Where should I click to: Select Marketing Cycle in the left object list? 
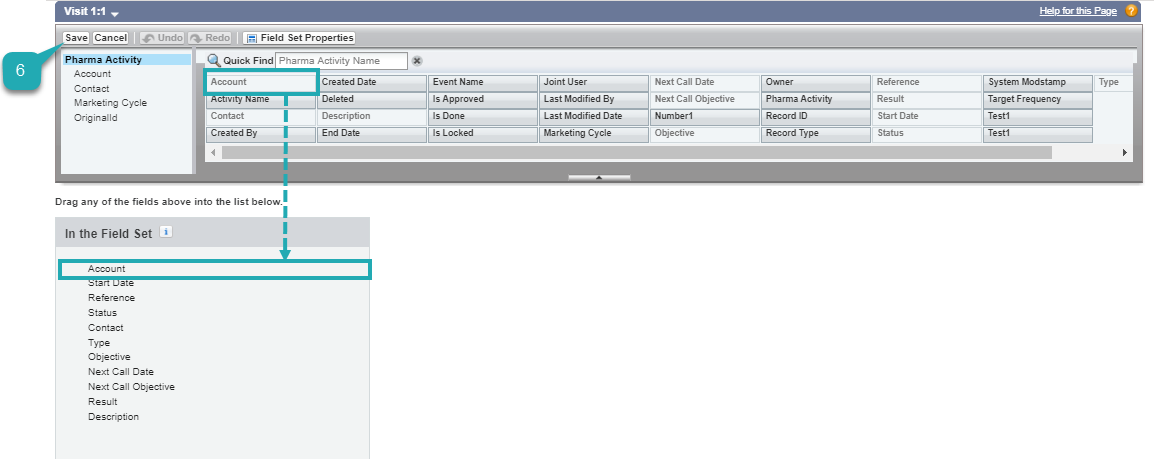point(110,103)
